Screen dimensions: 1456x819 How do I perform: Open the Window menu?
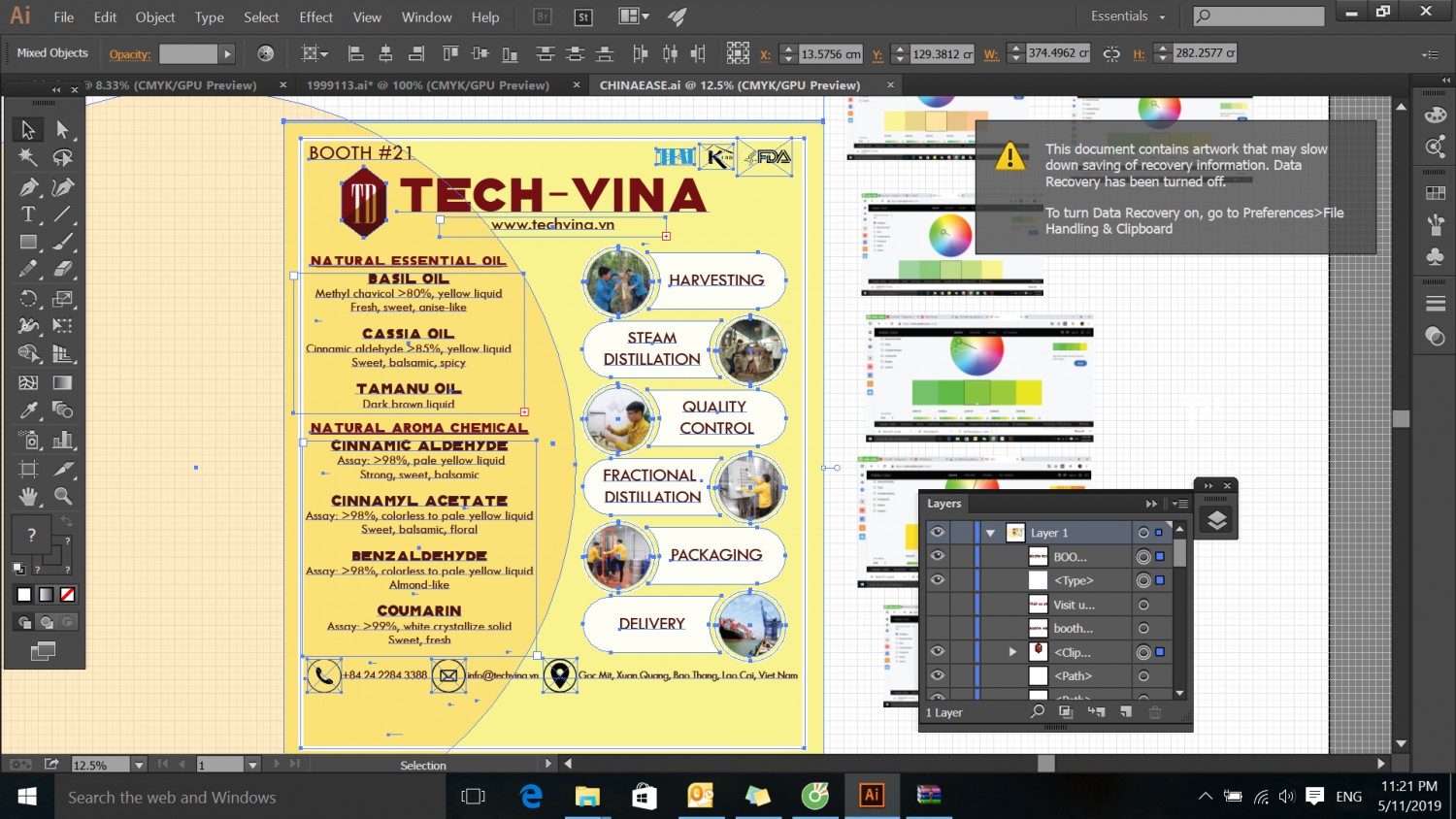(x=426, y=17)
